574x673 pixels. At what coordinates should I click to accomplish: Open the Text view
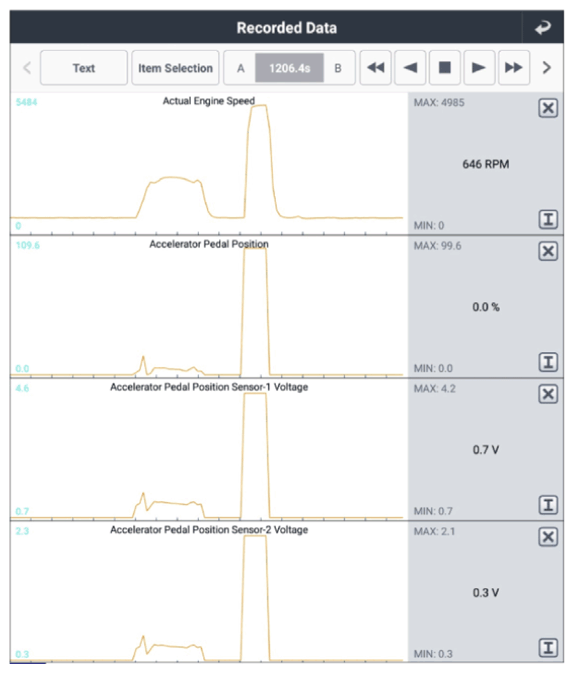84,68
